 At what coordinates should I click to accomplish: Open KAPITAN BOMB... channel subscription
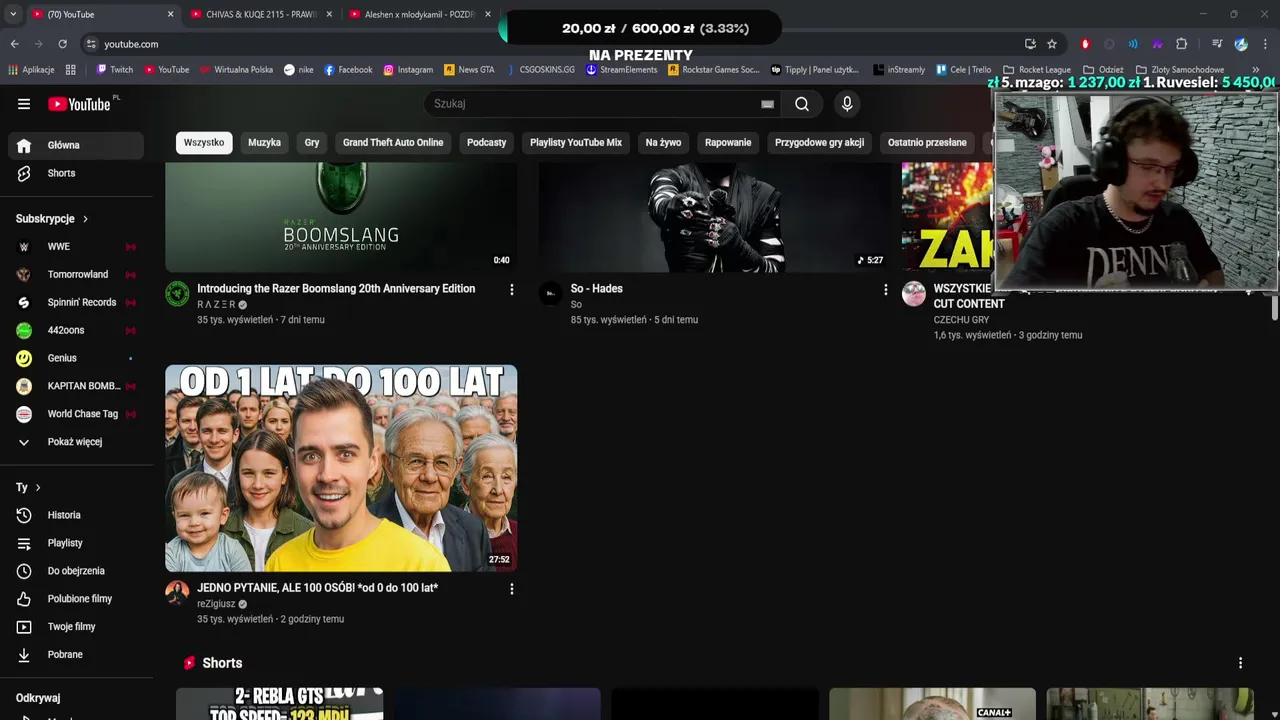[x=76, y=386]
